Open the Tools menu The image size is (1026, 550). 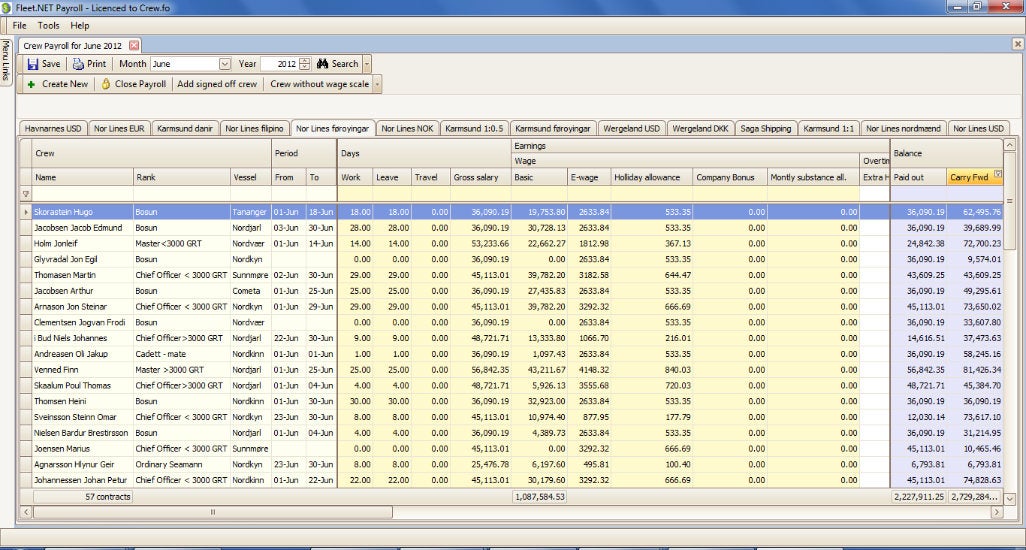(x=48, y=25)
